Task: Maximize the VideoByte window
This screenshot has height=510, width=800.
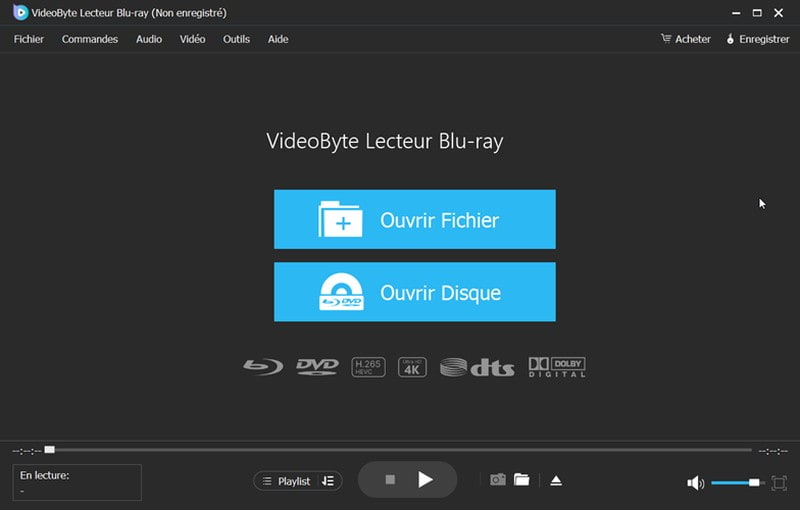Action: point(757,13)
